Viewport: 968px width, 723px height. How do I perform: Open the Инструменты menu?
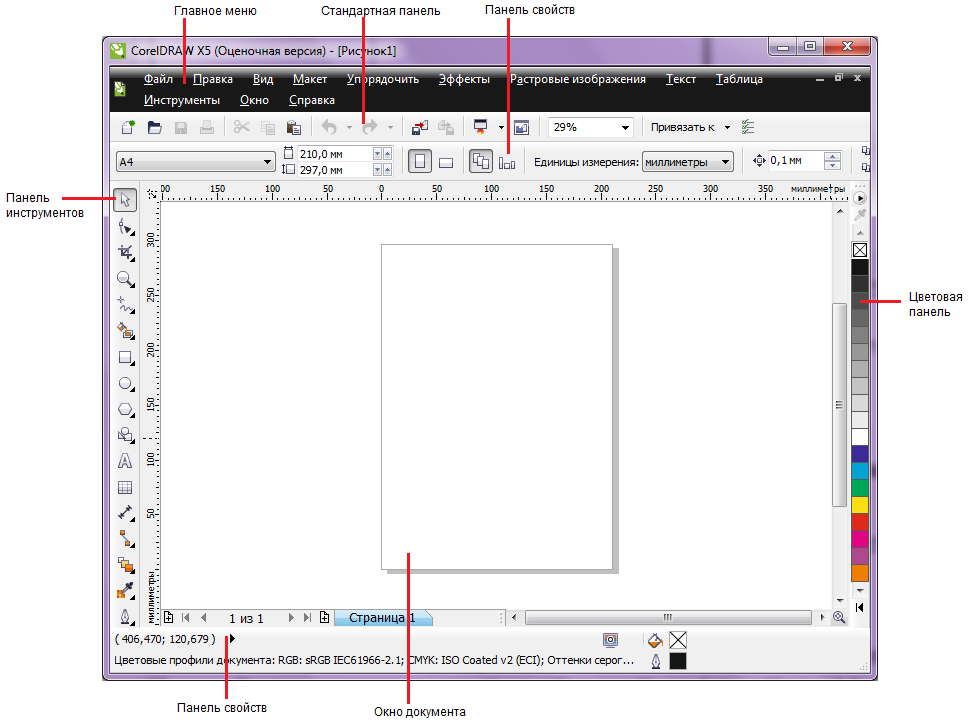pyautogui.click(x=182, y=100)
